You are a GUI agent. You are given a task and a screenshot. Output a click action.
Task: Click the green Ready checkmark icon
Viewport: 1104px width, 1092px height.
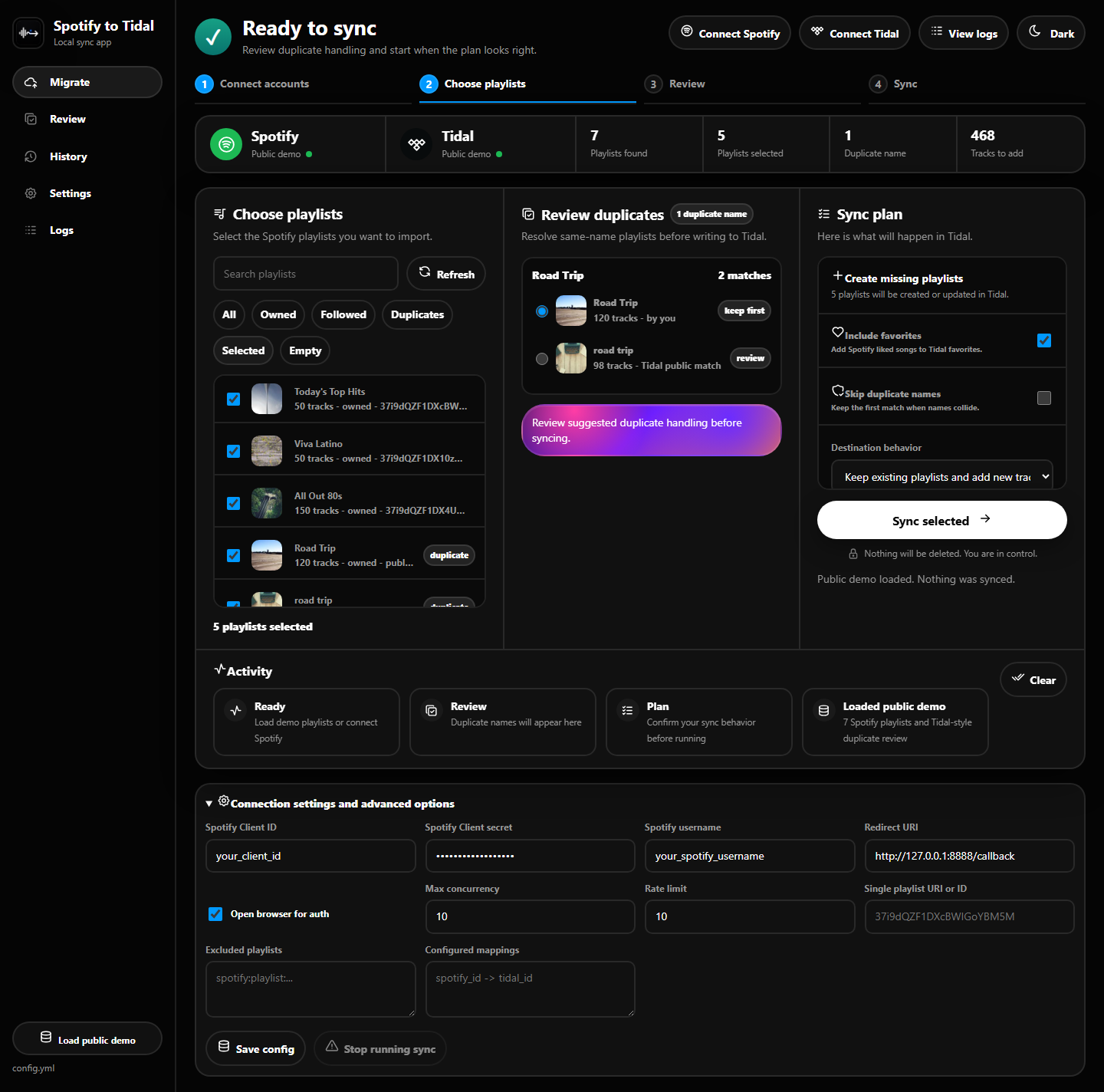point(213,37)
